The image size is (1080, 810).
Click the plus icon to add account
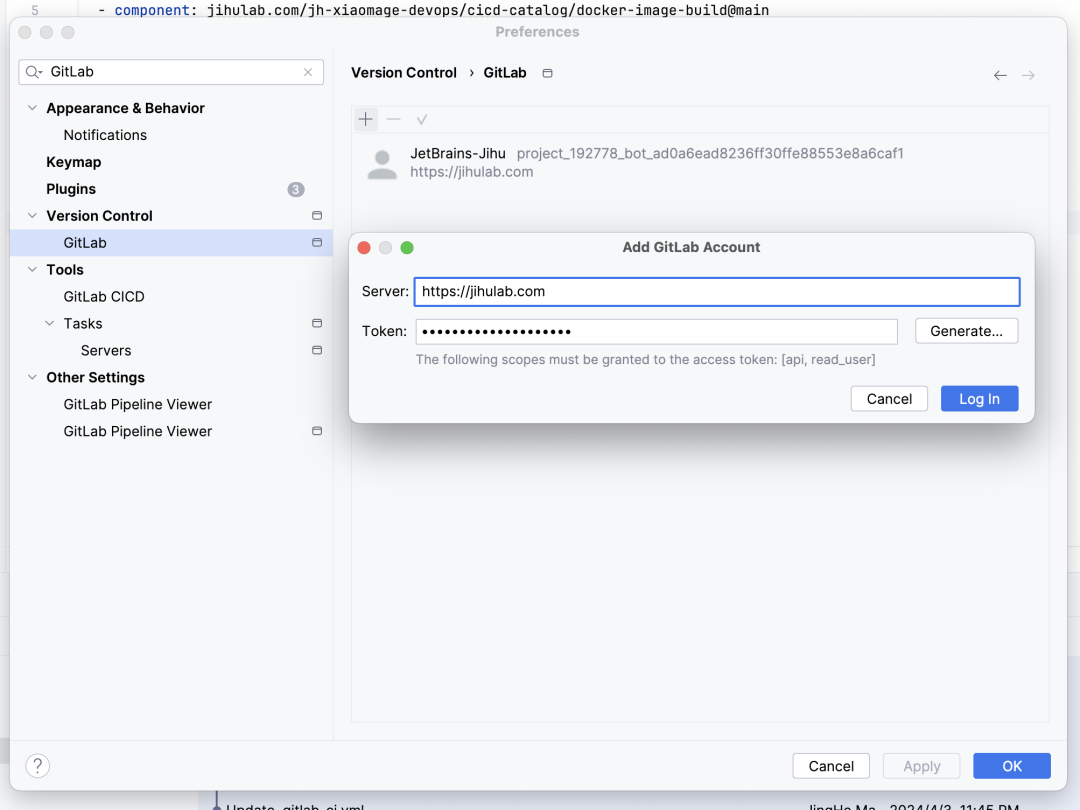pos(365,119)
